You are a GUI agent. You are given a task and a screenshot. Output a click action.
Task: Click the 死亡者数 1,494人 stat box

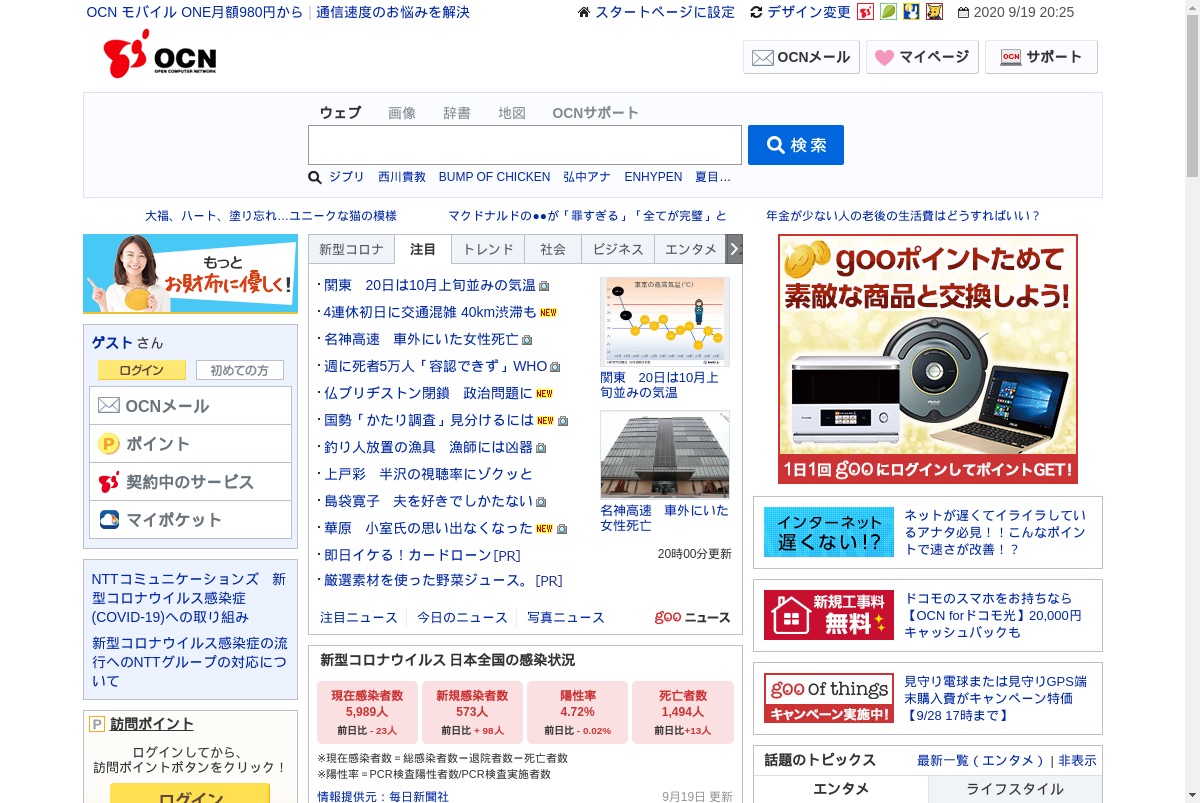tap(683, 712)
